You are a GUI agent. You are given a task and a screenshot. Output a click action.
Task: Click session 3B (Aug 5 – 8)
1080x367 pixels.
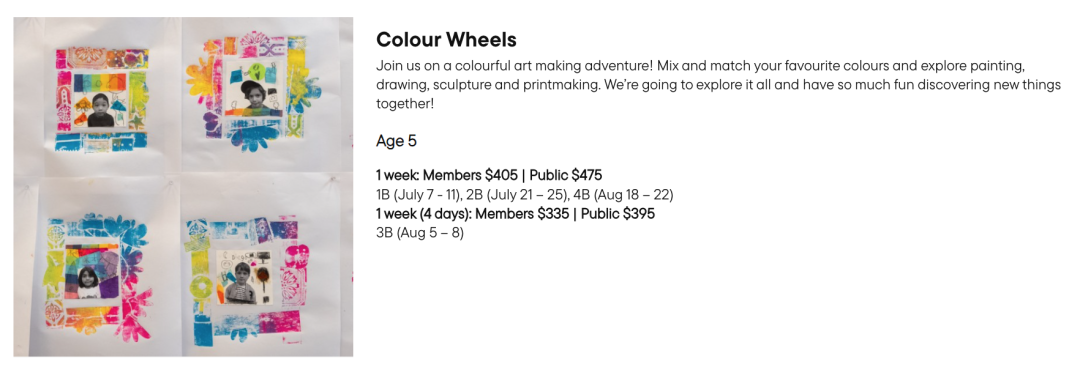[x=420, y=233]
